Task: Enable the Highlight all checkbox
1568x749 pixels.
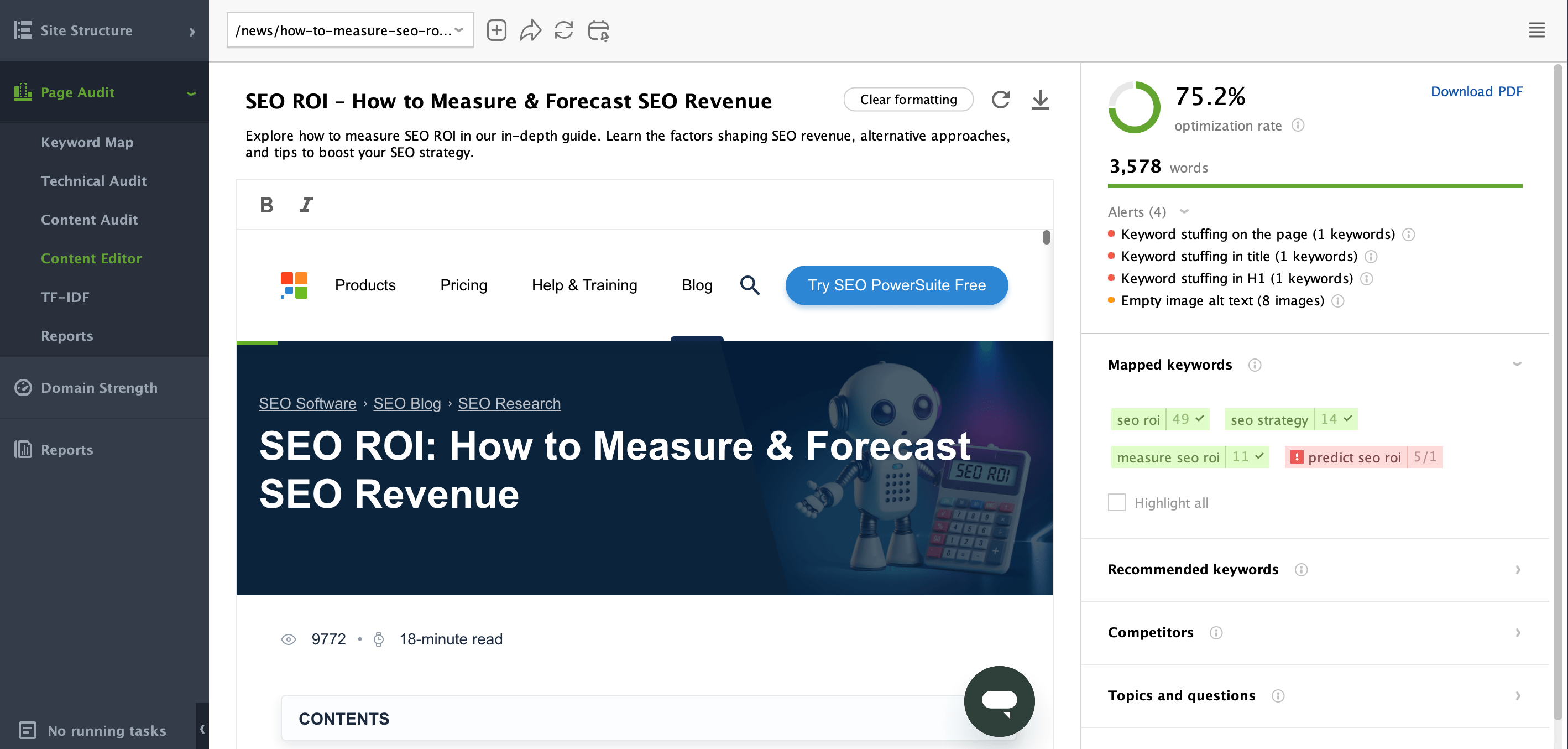Action: click(1116, 502)
